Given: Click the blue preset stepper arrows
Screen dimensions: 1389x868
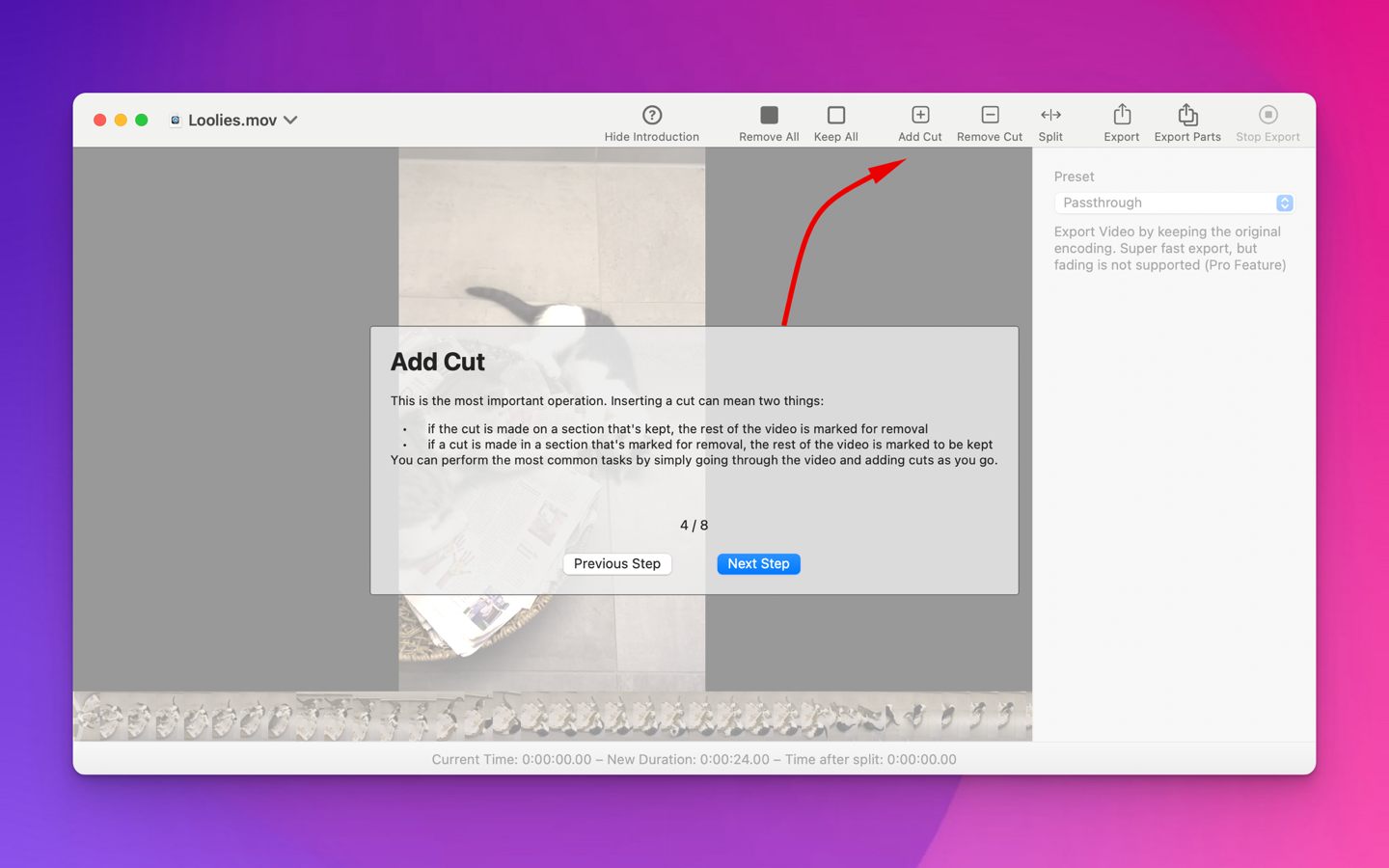Looking at the screenshot, I should [x=1284, y=203].
